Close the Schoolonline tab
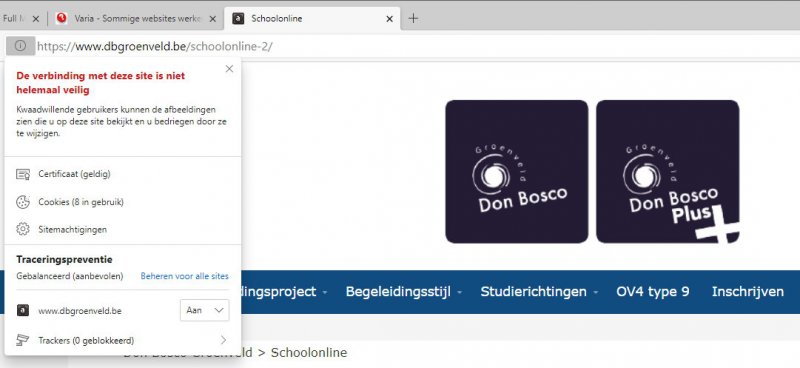 tap(389, 19)
